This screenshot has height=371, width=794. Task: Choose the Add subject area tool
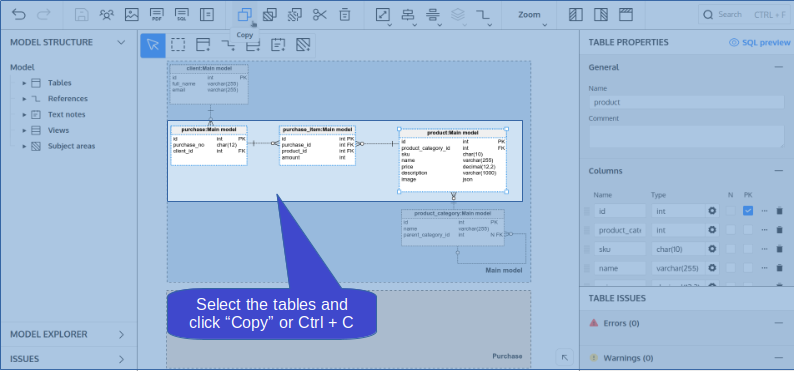tap(303, 45)
